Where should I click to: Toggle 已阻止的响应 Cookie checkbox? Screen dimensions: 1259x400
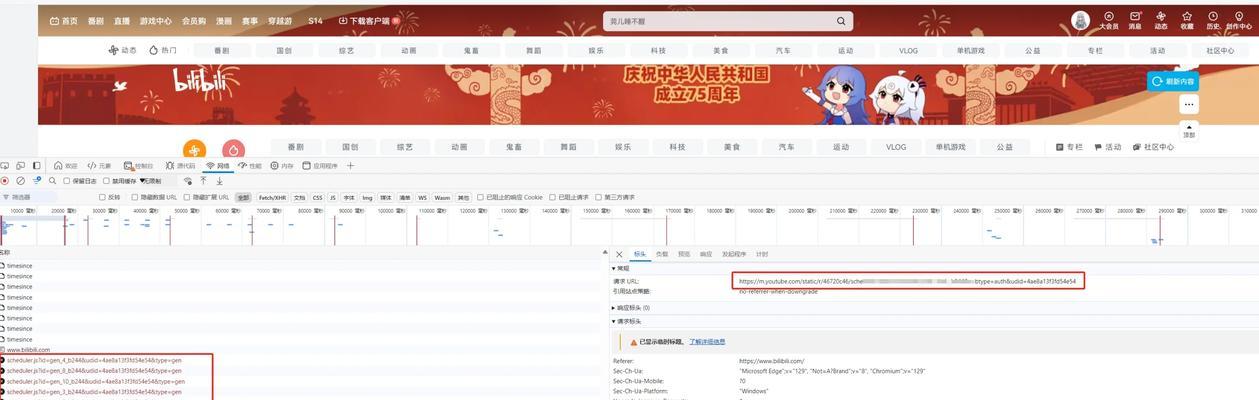click(x=480, y=197)
